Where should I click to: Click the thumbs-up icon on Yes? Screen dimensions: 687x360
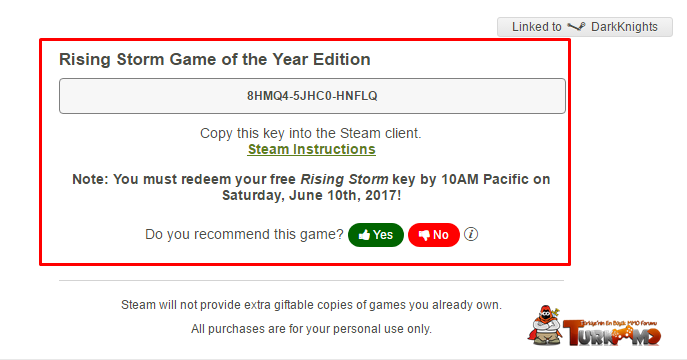tap(364, 235)
